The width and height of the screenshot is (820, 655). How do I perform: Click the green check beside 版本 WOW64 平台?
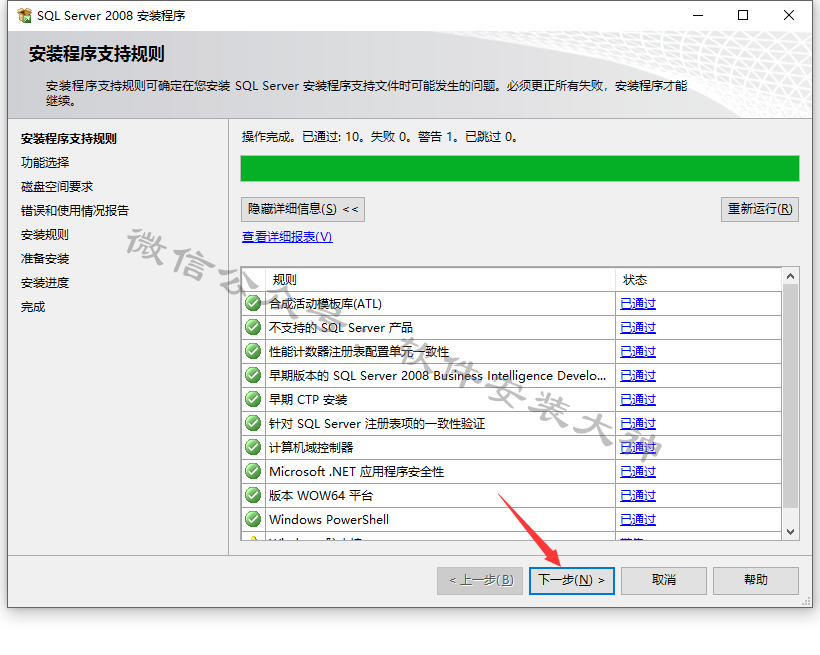point(253,496)
